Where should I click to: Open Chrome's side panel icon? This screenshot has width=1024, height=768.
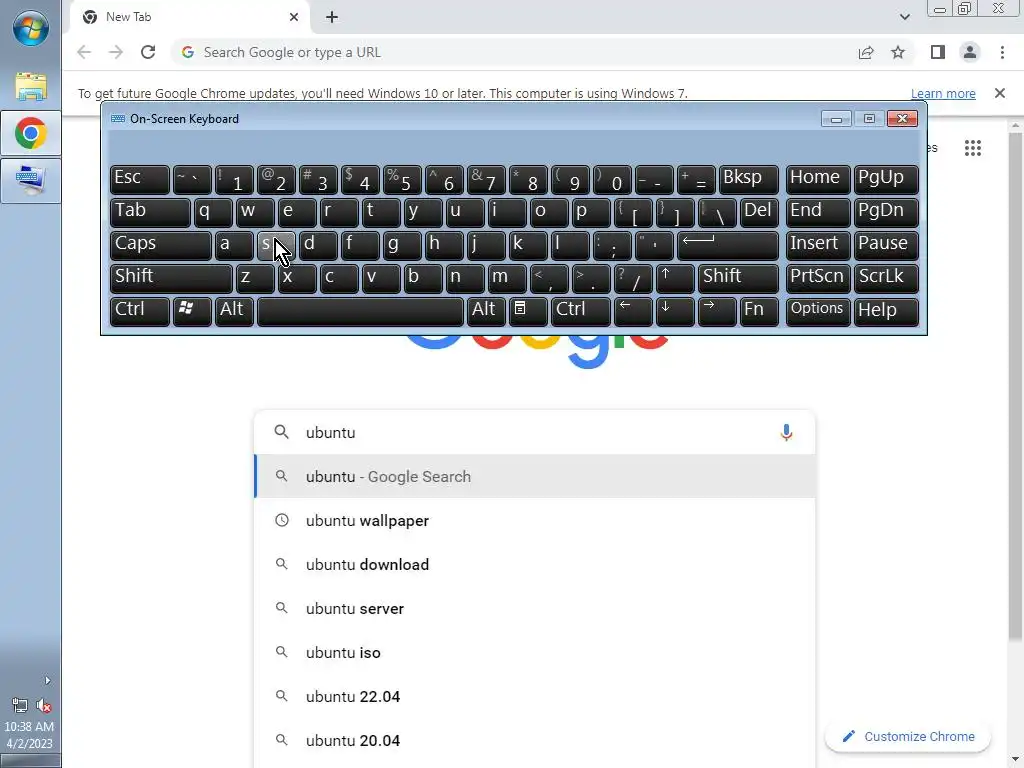(938, 52)
